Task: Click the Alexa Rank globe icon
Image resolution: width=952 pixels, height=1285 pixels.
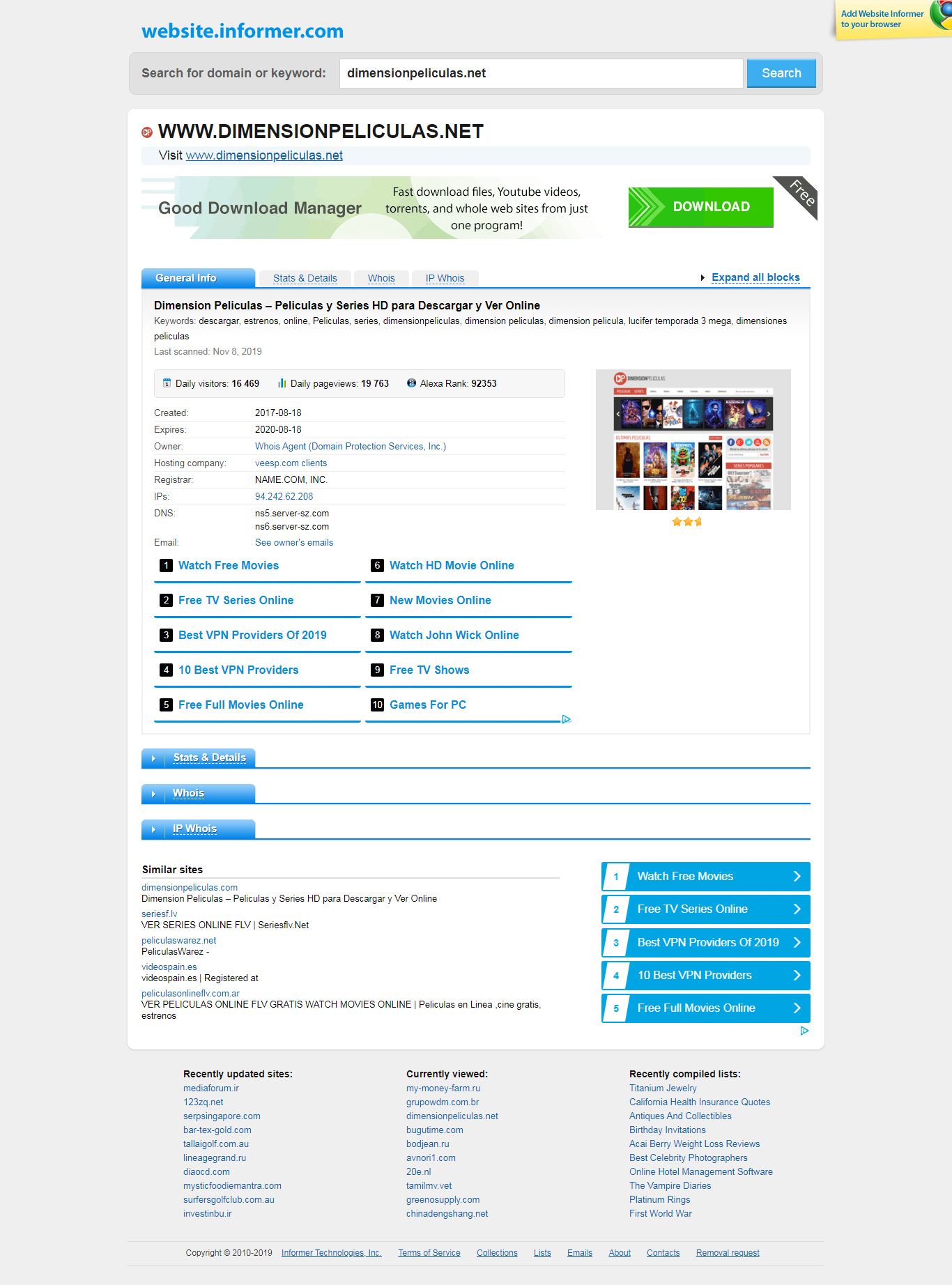Action: click(411, 383)
